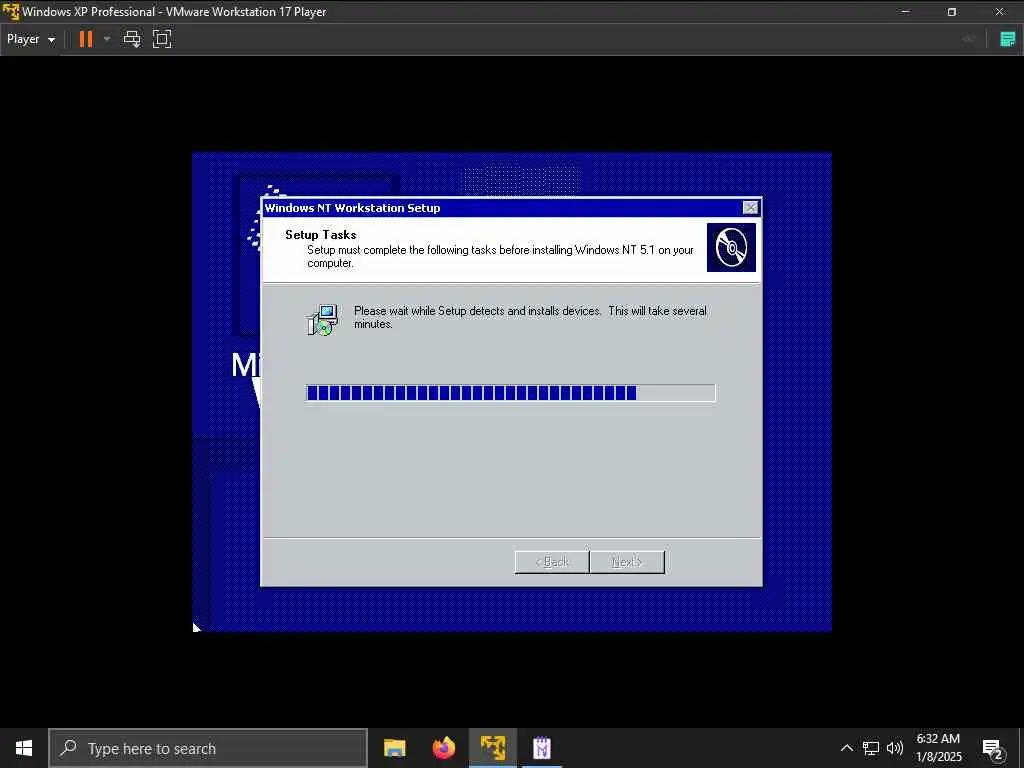The height and width of the screenshot is (768, 1024).
Task: Open the network status tray icon
Action: [871, 748]
